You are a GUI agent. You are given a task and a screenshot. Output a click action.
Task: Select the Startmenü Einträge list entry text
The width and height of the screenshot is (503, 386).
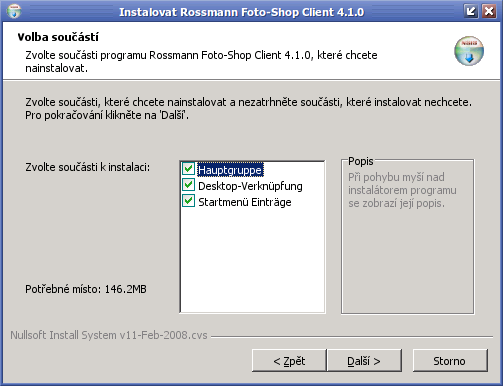point(245,202)
